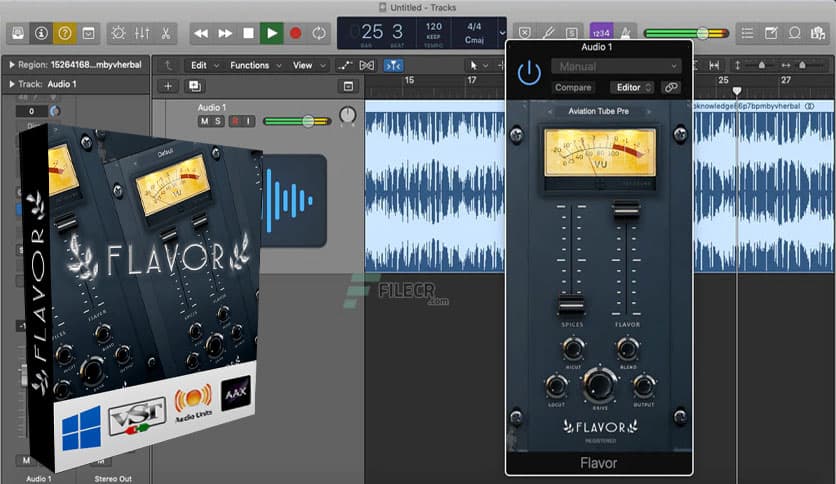Go to previous preset left arrow beside Aviation Tube Pre

click(x=550, y=111)
